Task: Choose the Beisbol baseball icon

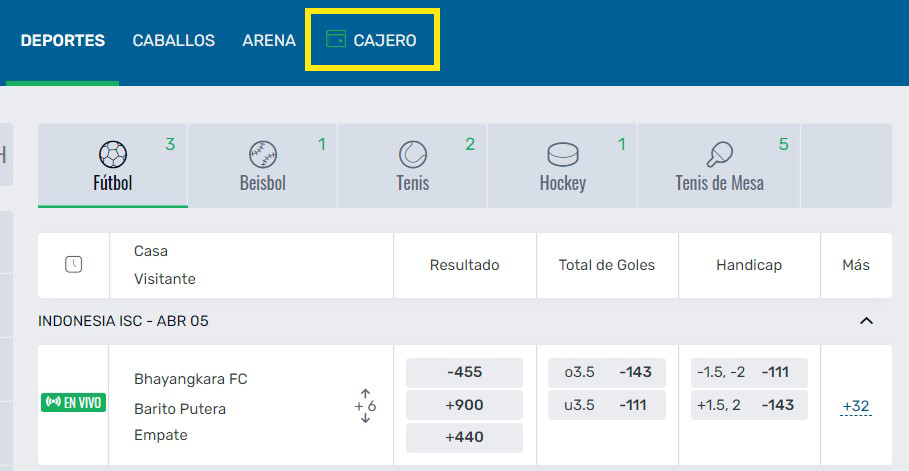Action: pyautogui.click(x=263, y=154)
